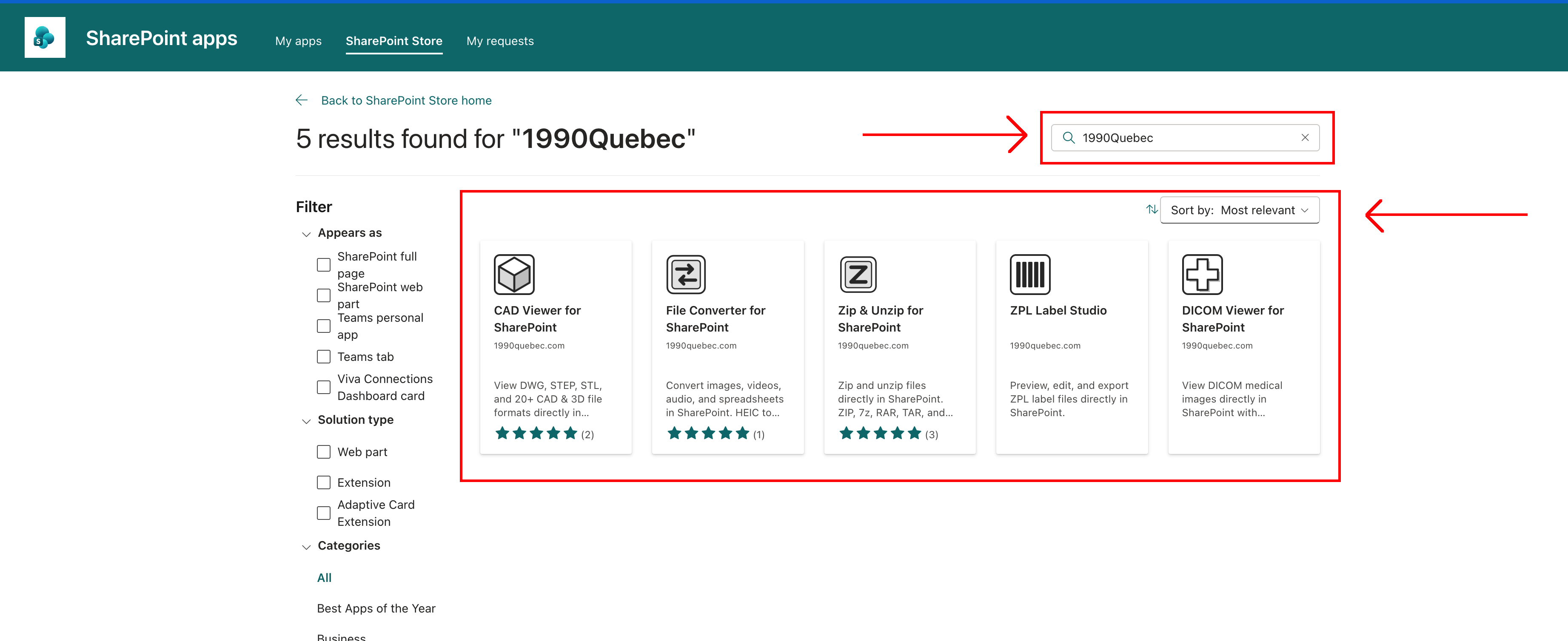Open the Zip & Unzip Z icon
The image size is (1568, 641).
(x=858, y=274)
